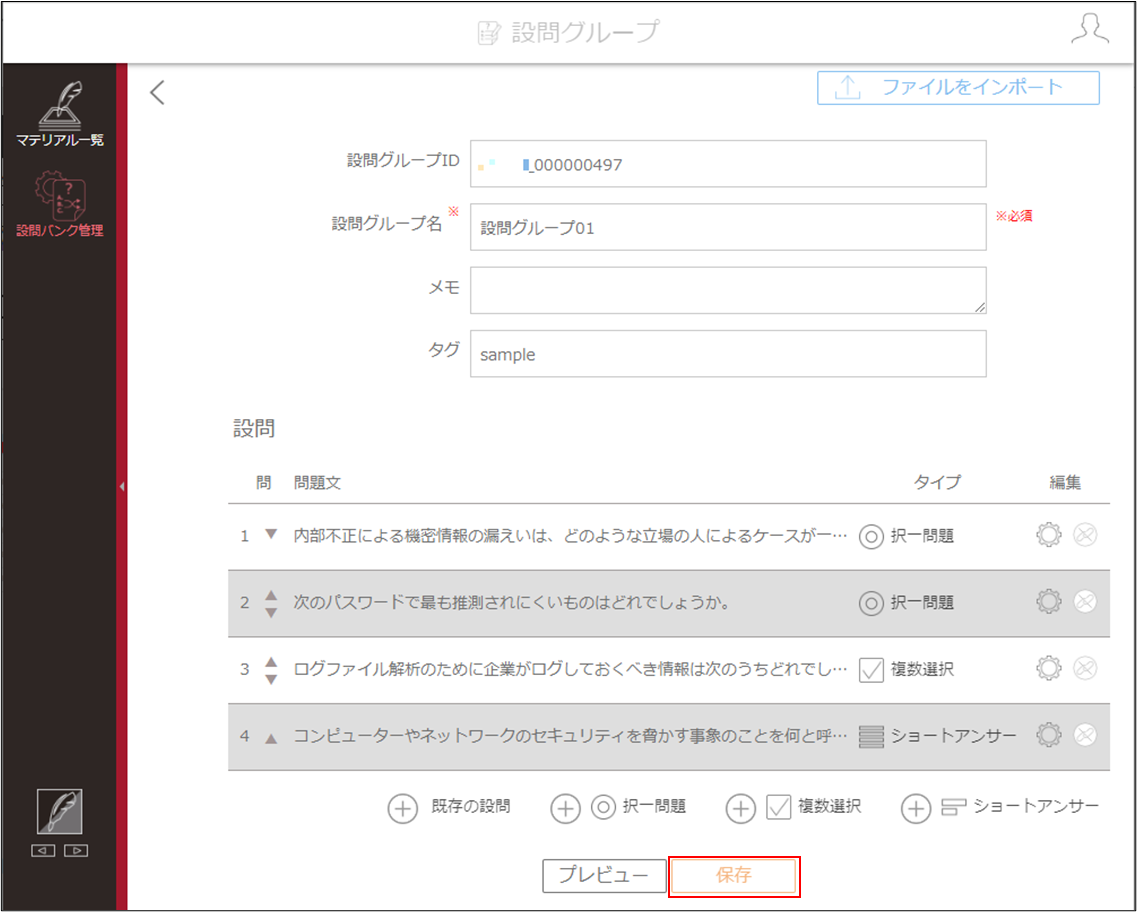Click the ファイルをインポート button
1137x912 pixels.
coord(958,88)
